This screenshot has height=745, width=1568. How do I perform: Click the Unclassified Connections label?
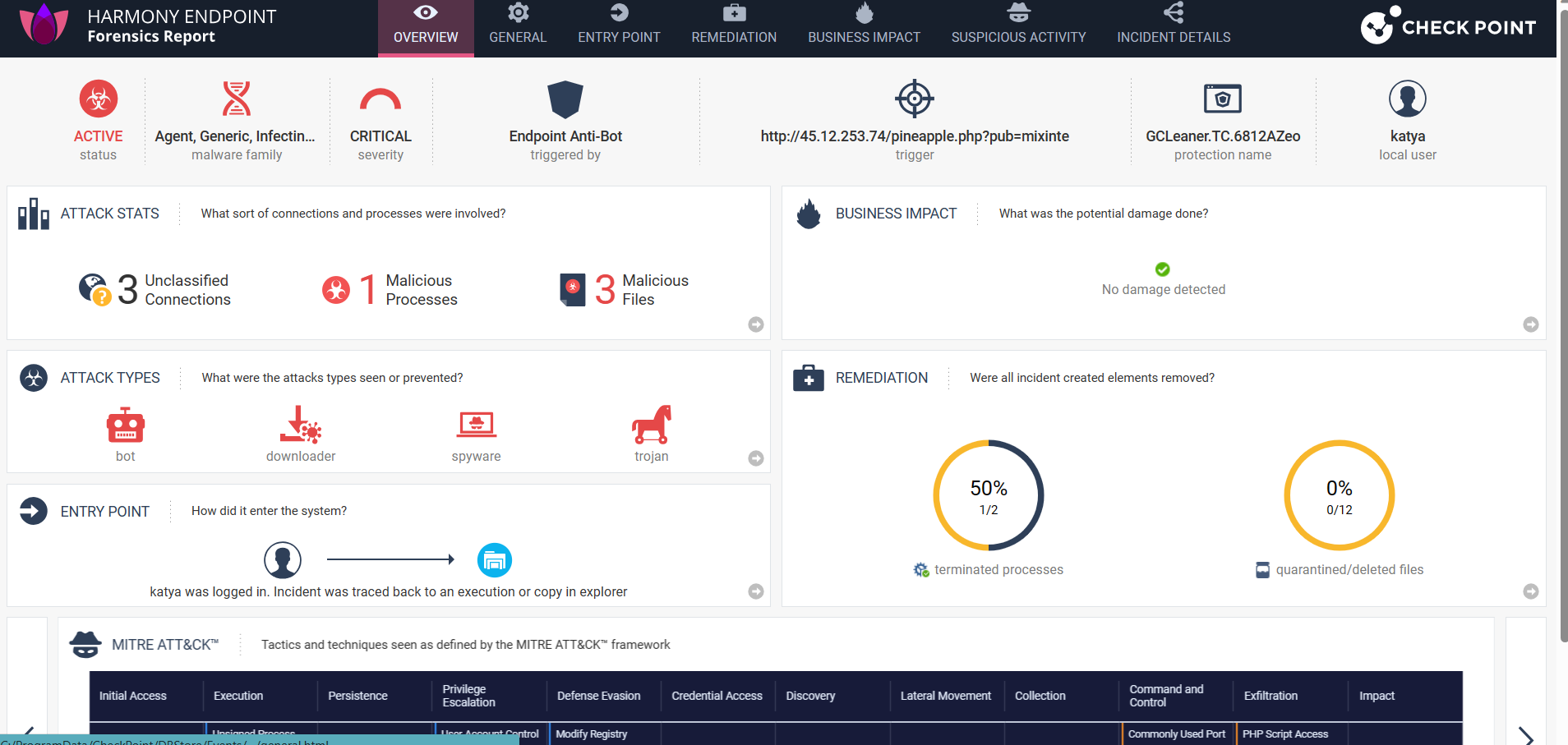tap(188, 290)
